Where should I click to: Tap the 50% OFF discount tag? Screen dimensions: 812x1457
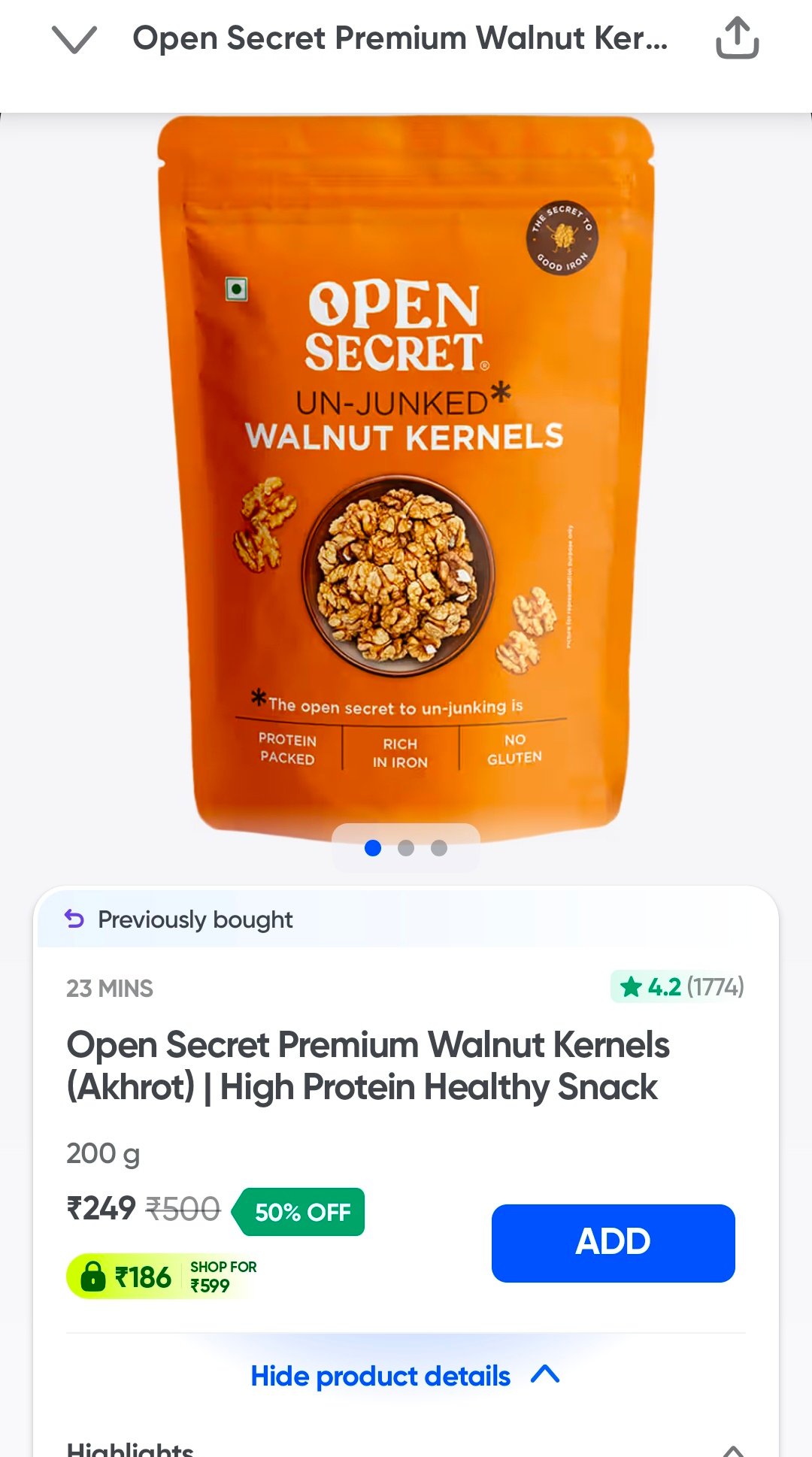pyautogui.click(x=298, y=1212)
